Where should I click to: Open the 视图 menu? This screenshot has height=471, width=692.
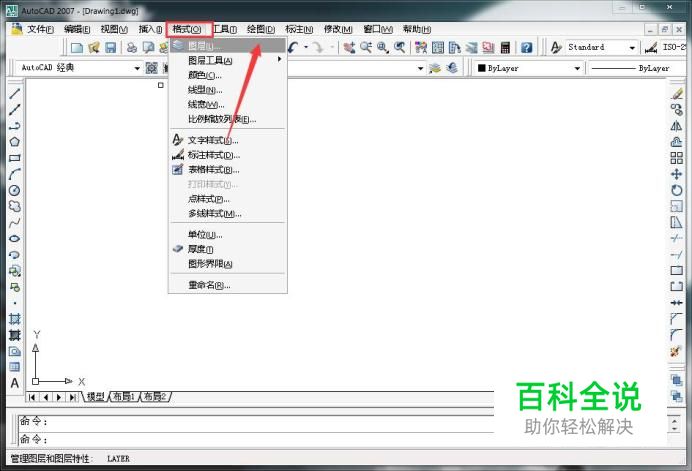pyautogui.click(x=114, y=29)
